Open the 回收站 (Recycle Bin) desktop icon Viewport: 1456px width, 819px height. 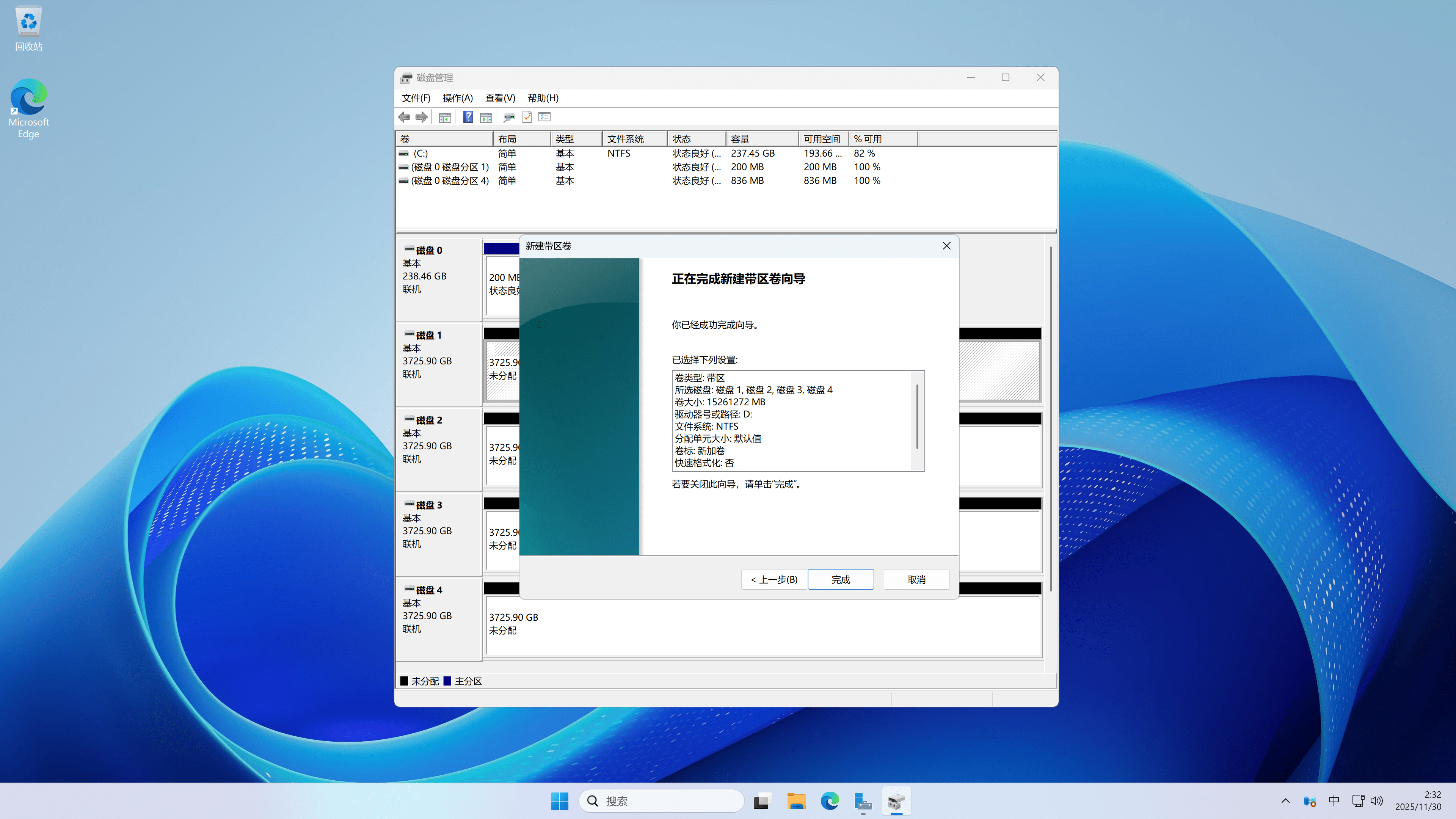click(x=28, y=25)
